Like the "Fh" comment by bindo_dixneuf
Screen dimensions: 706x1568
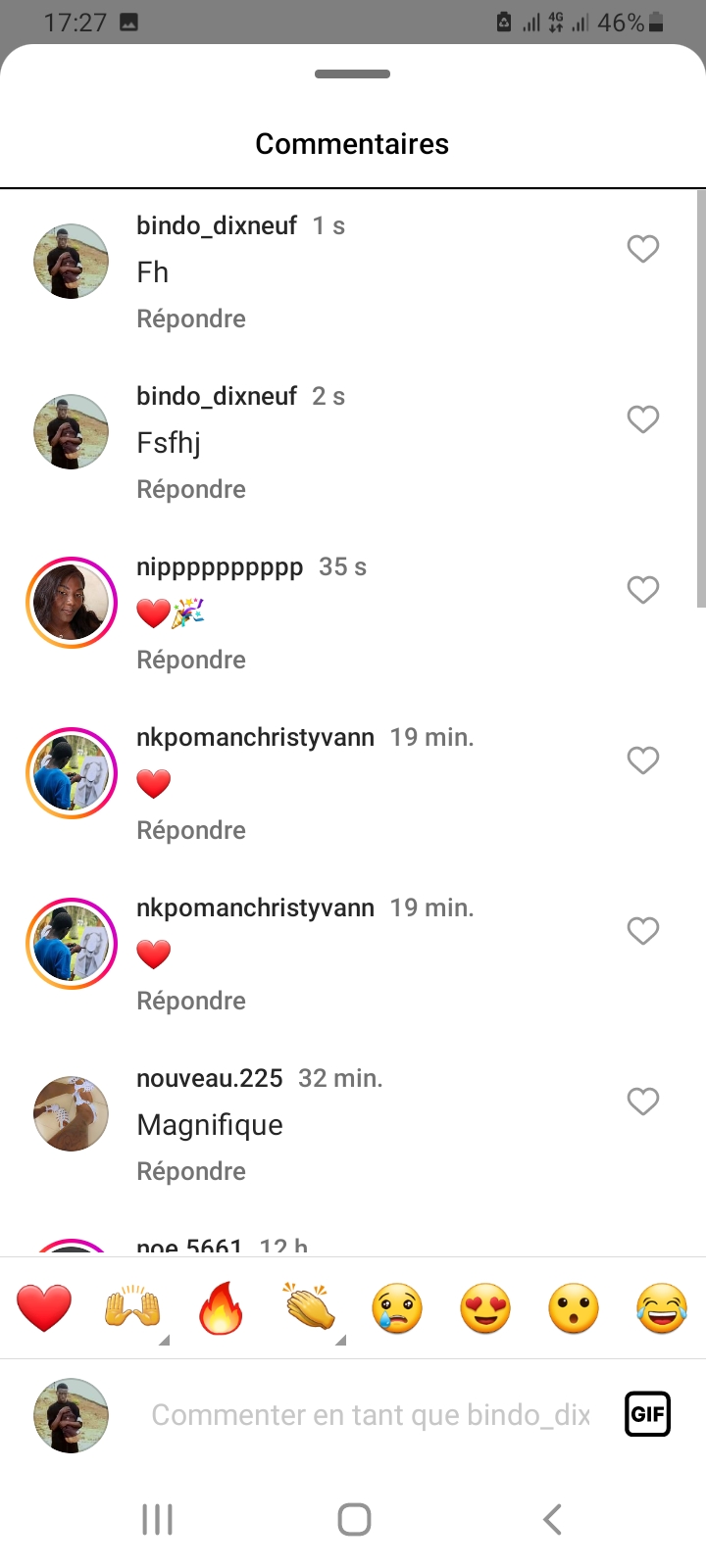pos(643,249)
